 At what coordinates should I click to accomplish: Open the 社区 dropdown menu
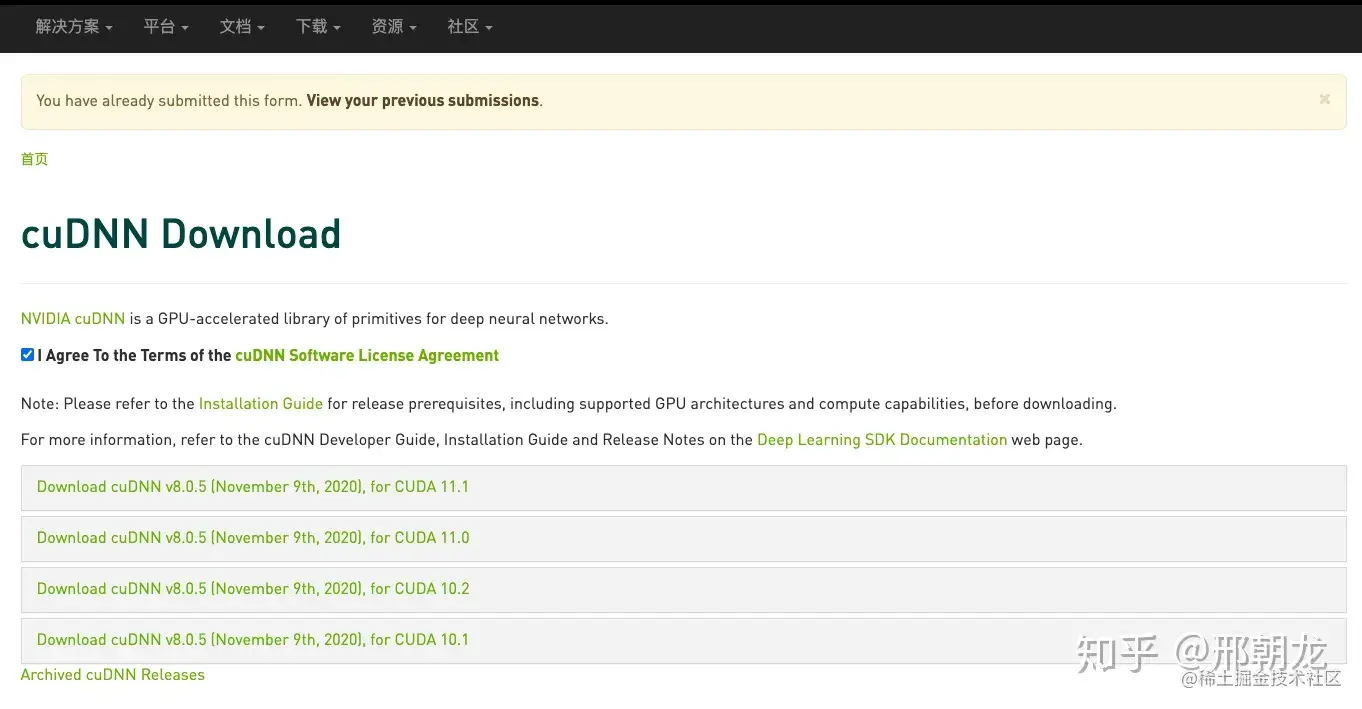point(470,27)
